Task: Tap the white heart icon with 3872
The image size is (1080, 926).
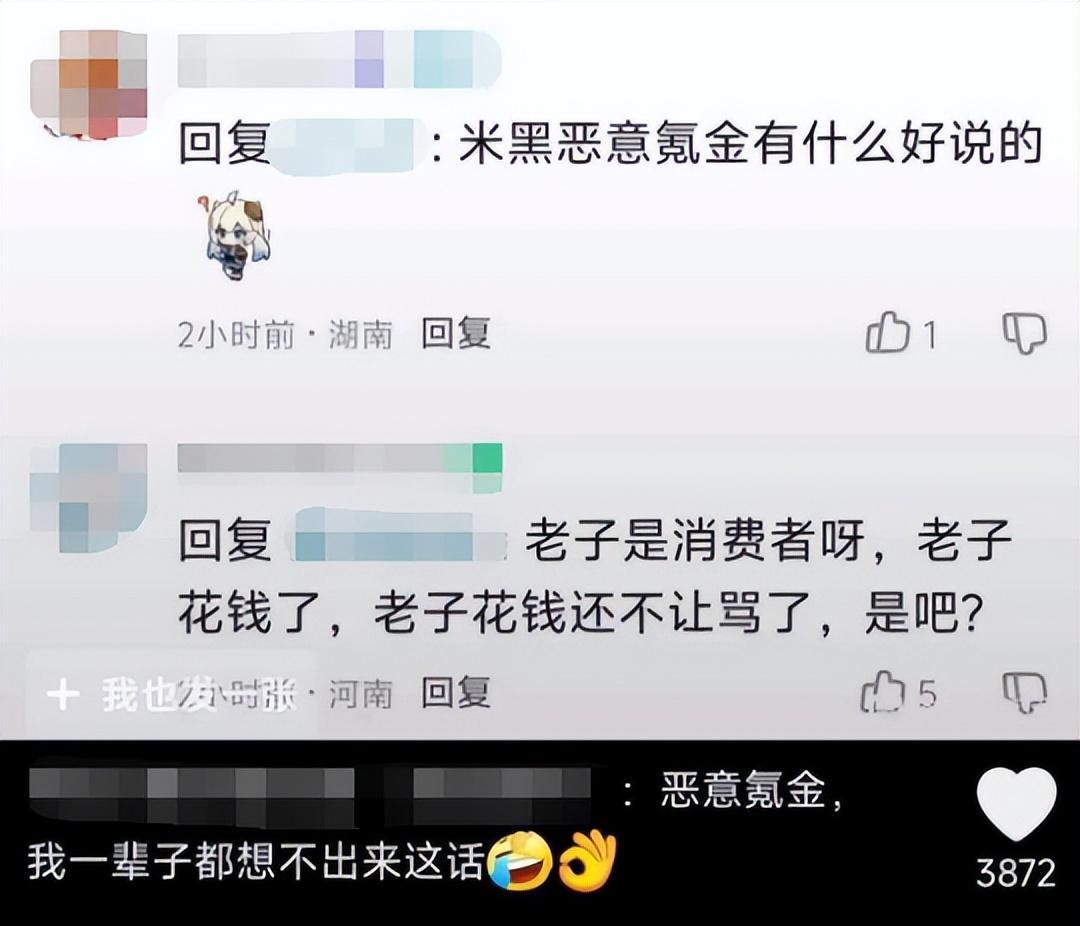Action: [1017, 805]
